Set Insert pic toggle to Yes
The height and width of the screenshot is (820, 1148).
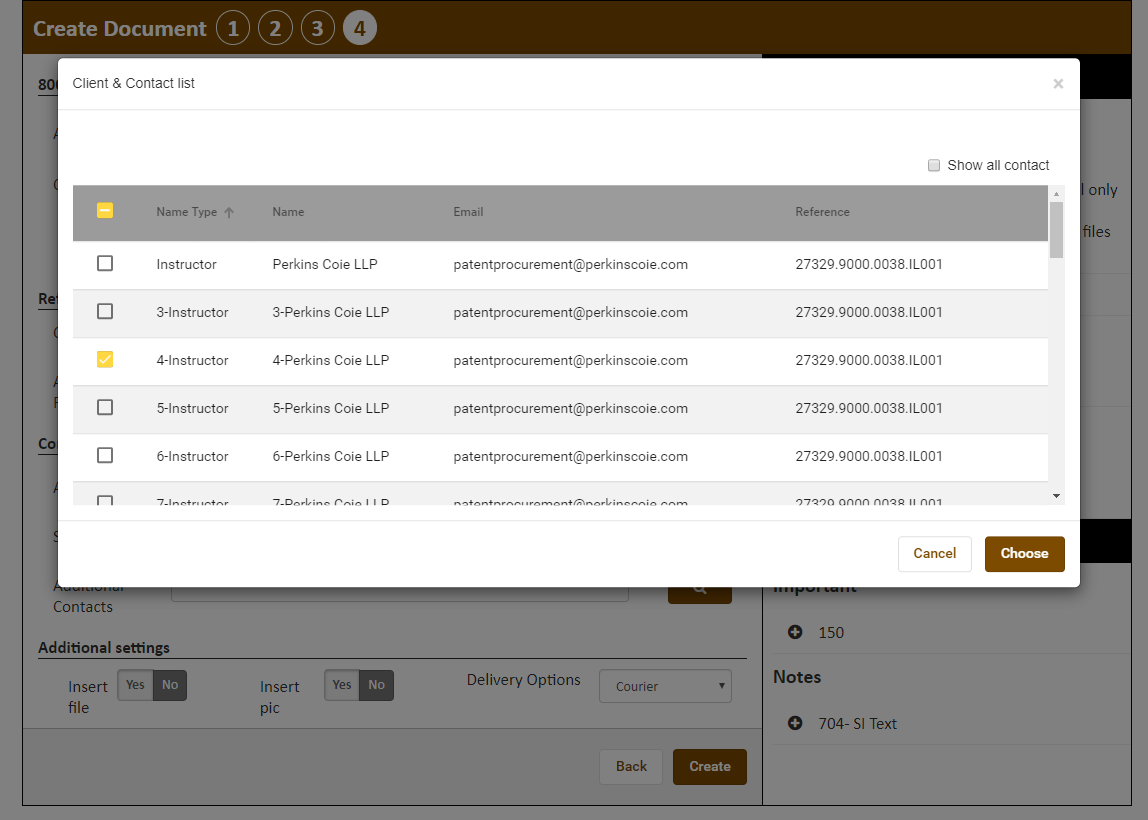pyautogui.click(x=342, y=685)
